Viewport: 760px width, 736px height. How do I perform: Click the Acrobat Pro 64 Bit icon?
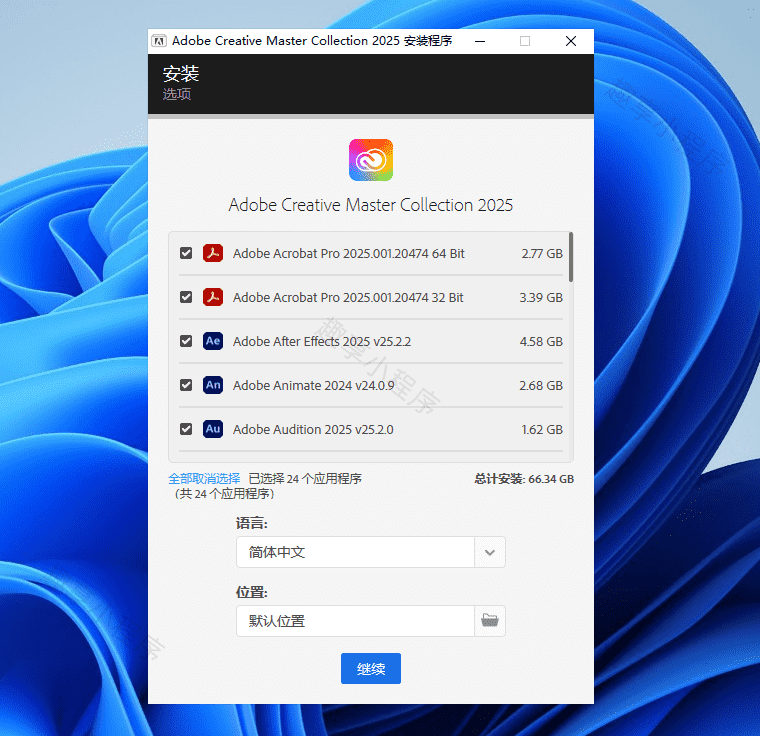pos(213,253)
